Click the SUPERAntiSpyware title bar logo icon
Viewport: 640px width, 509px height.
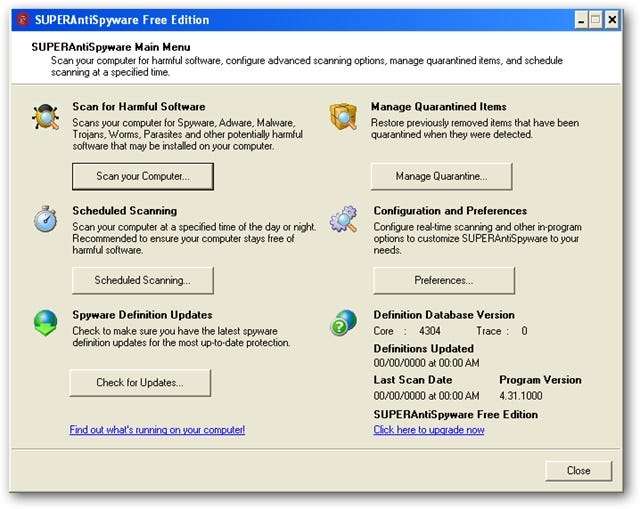click(23, 20)
